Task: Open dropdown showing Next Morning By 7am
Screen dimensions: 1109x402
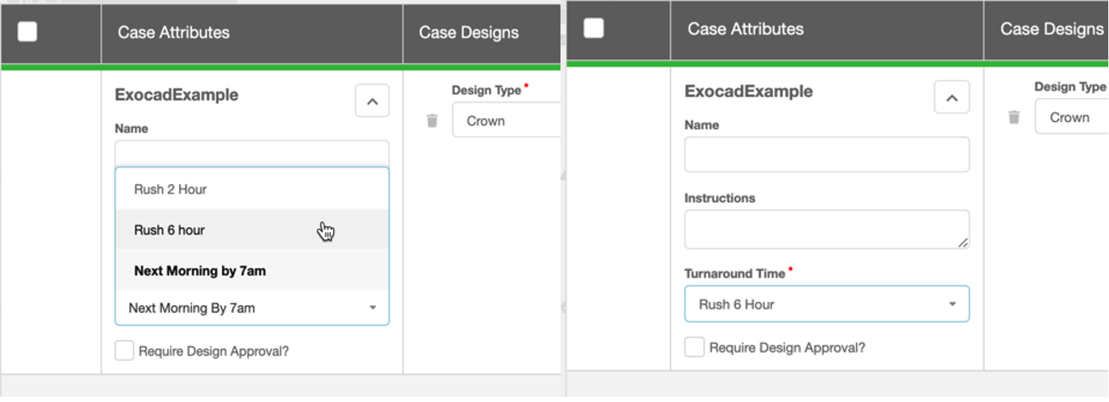Action: pyautogui.click(x=252, y=308)
